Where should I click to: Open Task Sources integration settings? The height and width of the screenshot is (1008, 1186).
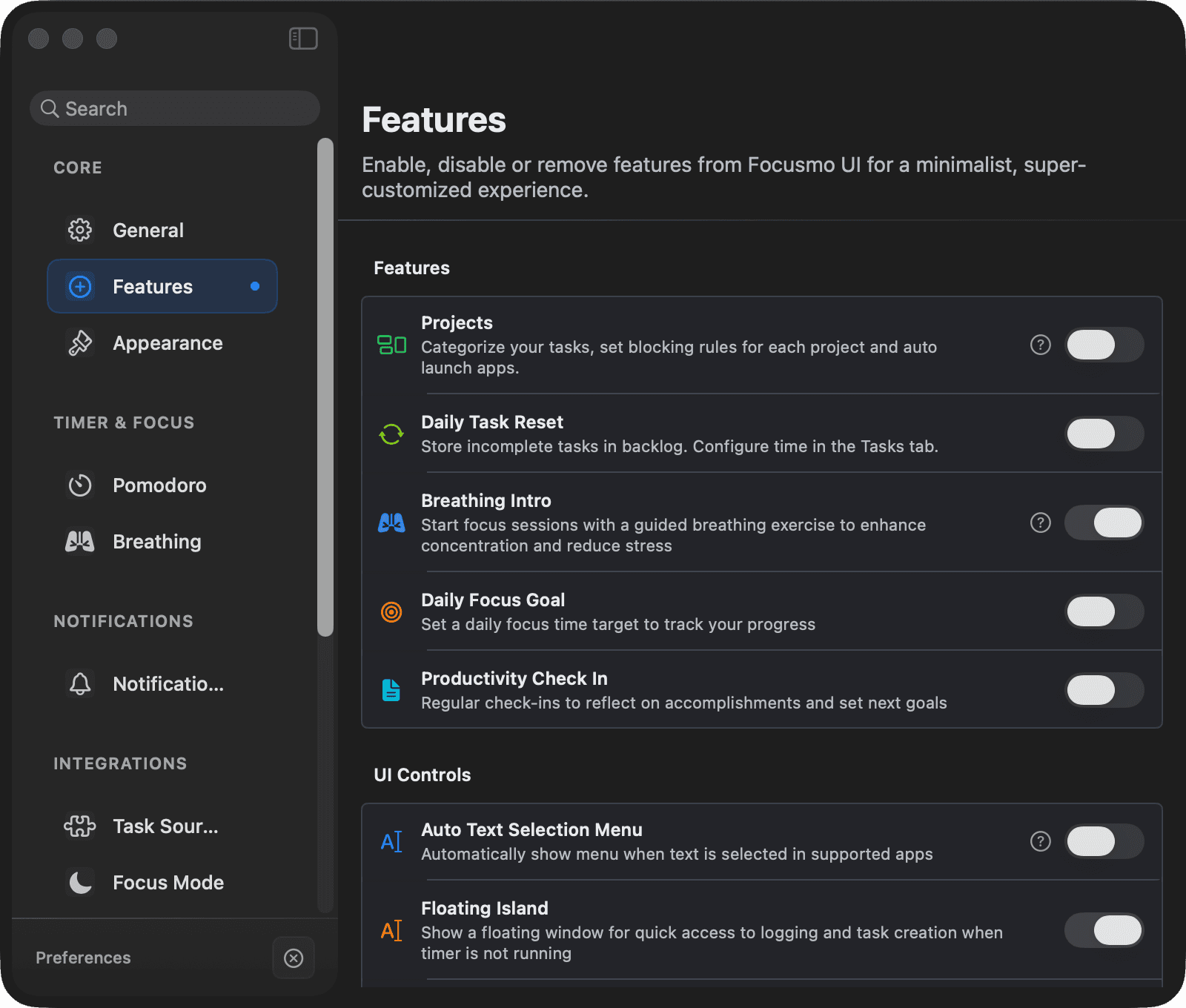162,826
